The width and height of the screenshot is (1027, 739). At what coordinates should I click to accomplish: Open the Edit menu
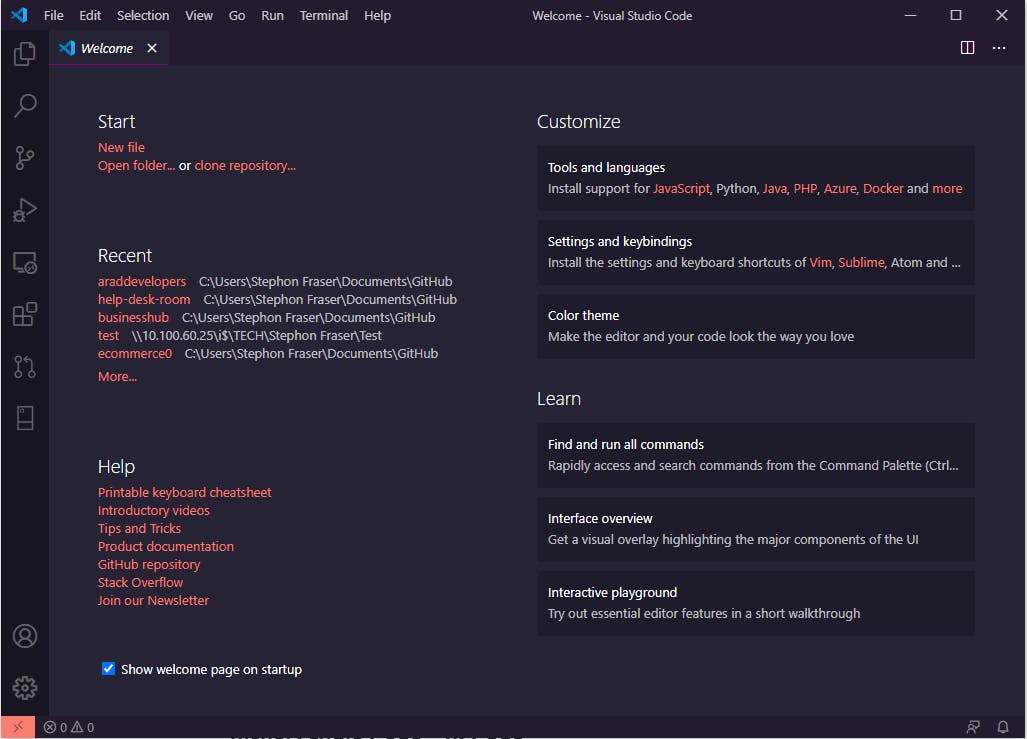[90, 15]
